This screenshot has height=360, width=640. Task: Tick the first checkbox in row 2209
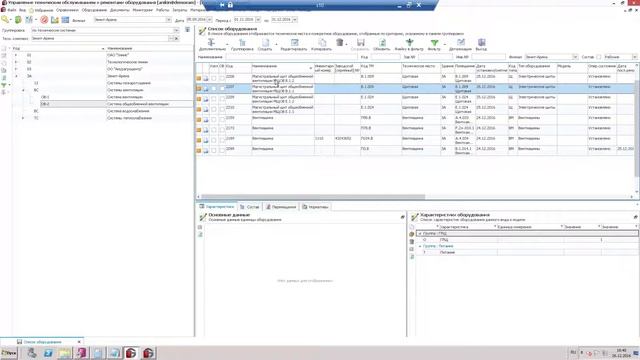pos(213,99)
